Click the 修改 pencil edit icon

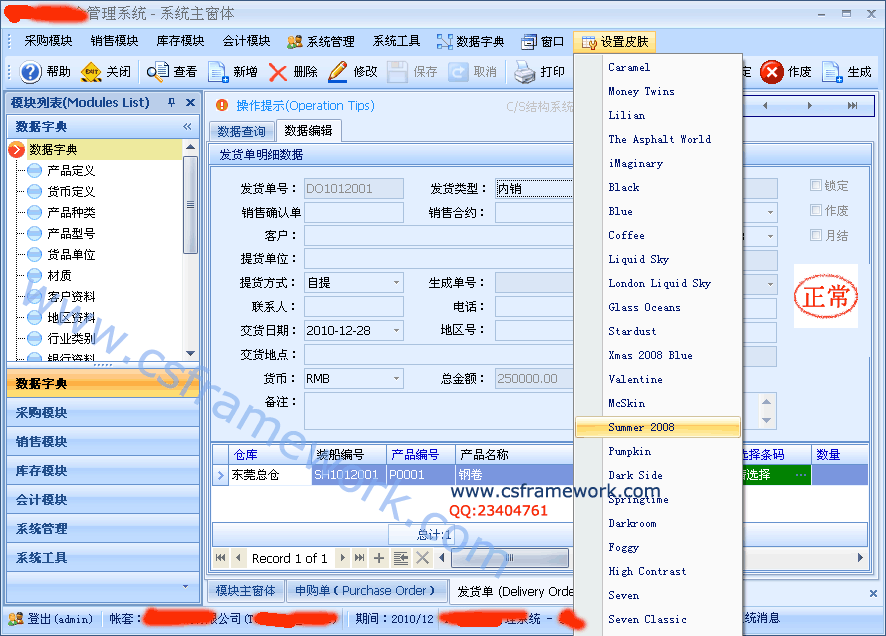(338, 72)
